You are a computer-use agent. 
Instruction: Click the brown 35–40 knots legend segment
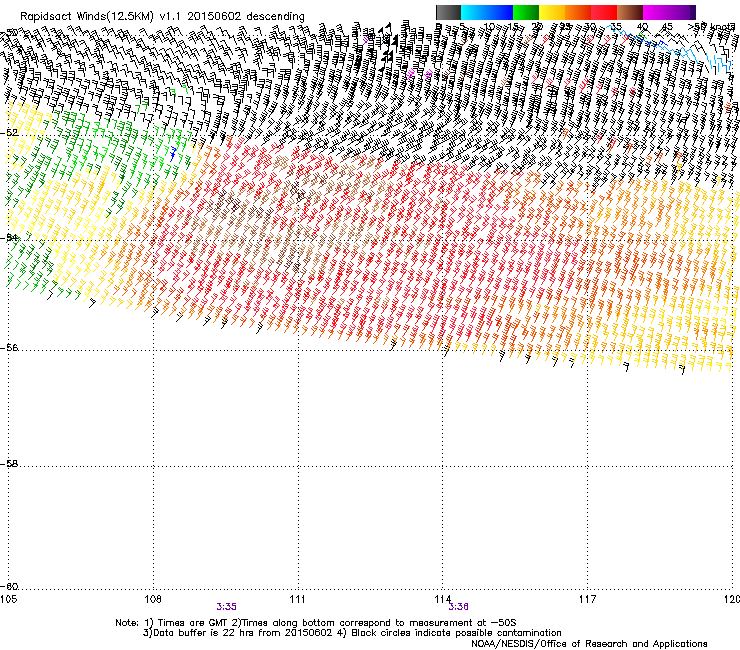coord(630,12)
